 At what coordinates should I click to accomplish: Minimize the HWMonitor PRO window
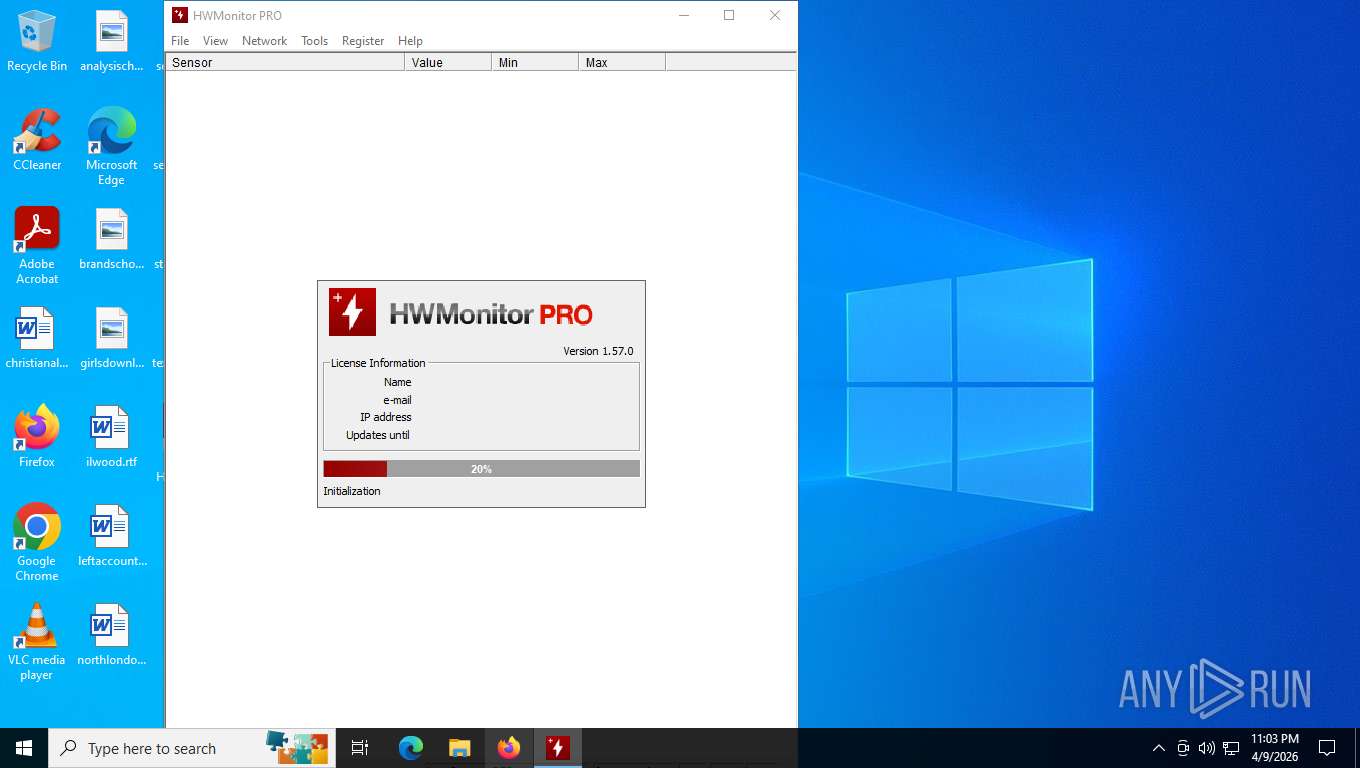684,15
